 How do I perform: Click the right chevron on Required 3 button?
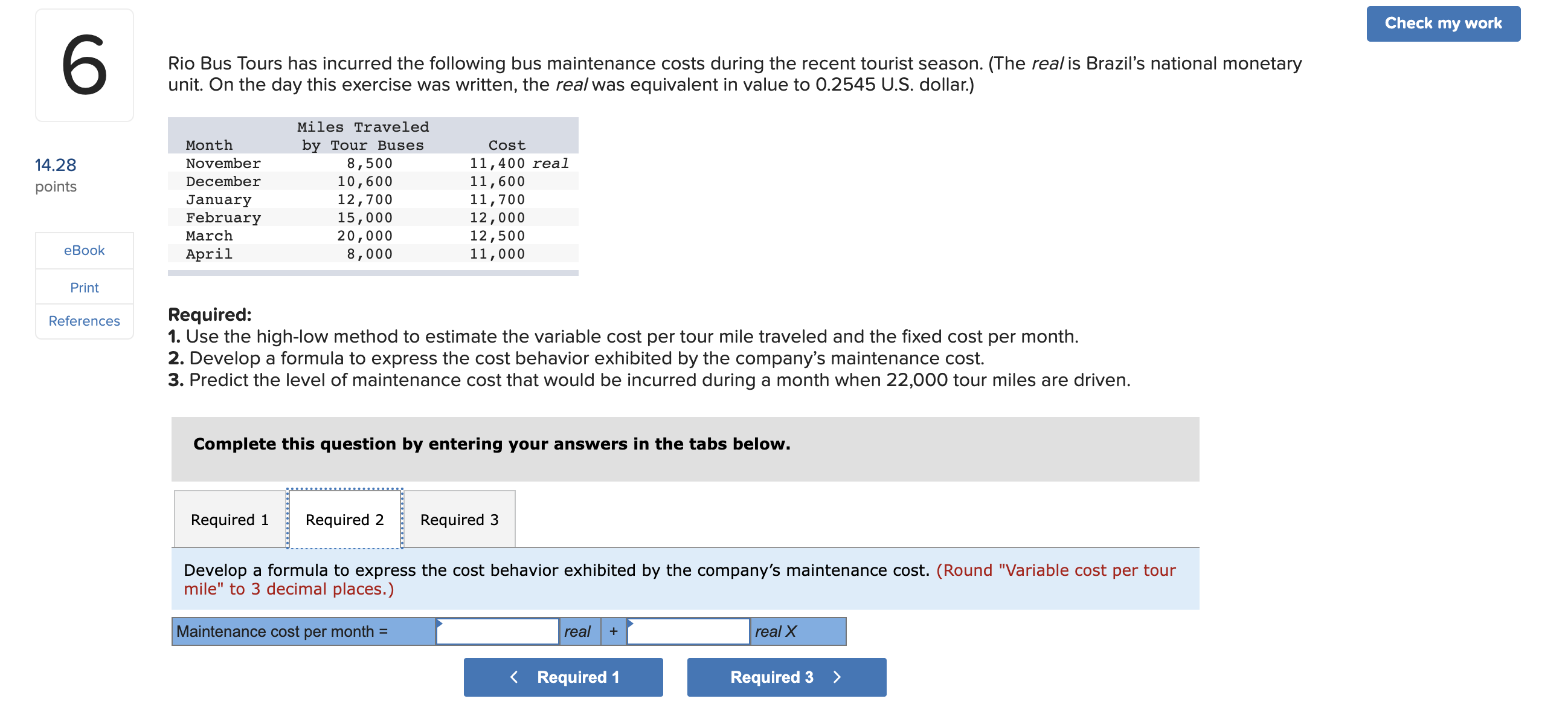(837, 677)
